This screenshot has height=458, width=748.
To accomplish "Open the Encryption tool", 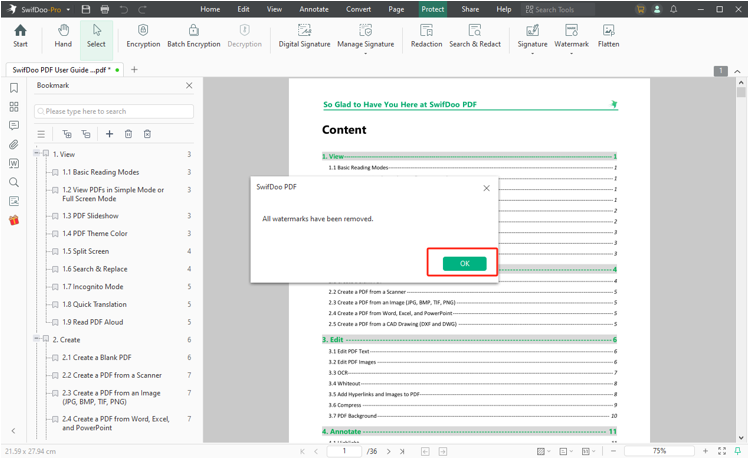I will (143, 36).
